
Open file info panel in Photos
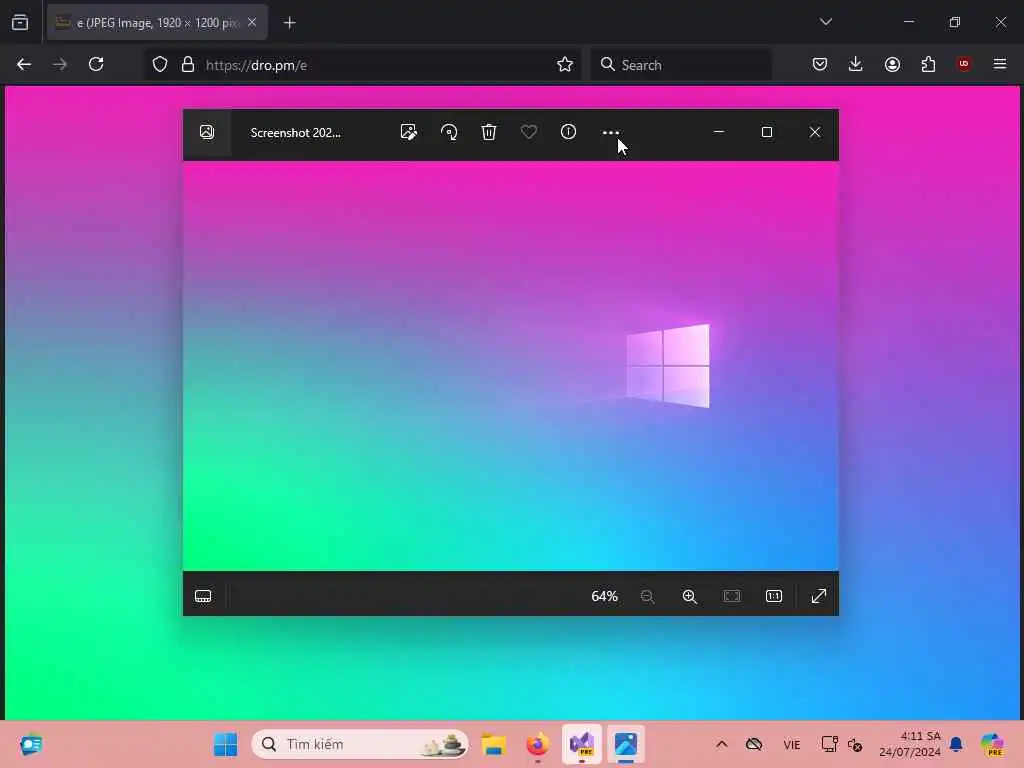(x=569, y=132)
